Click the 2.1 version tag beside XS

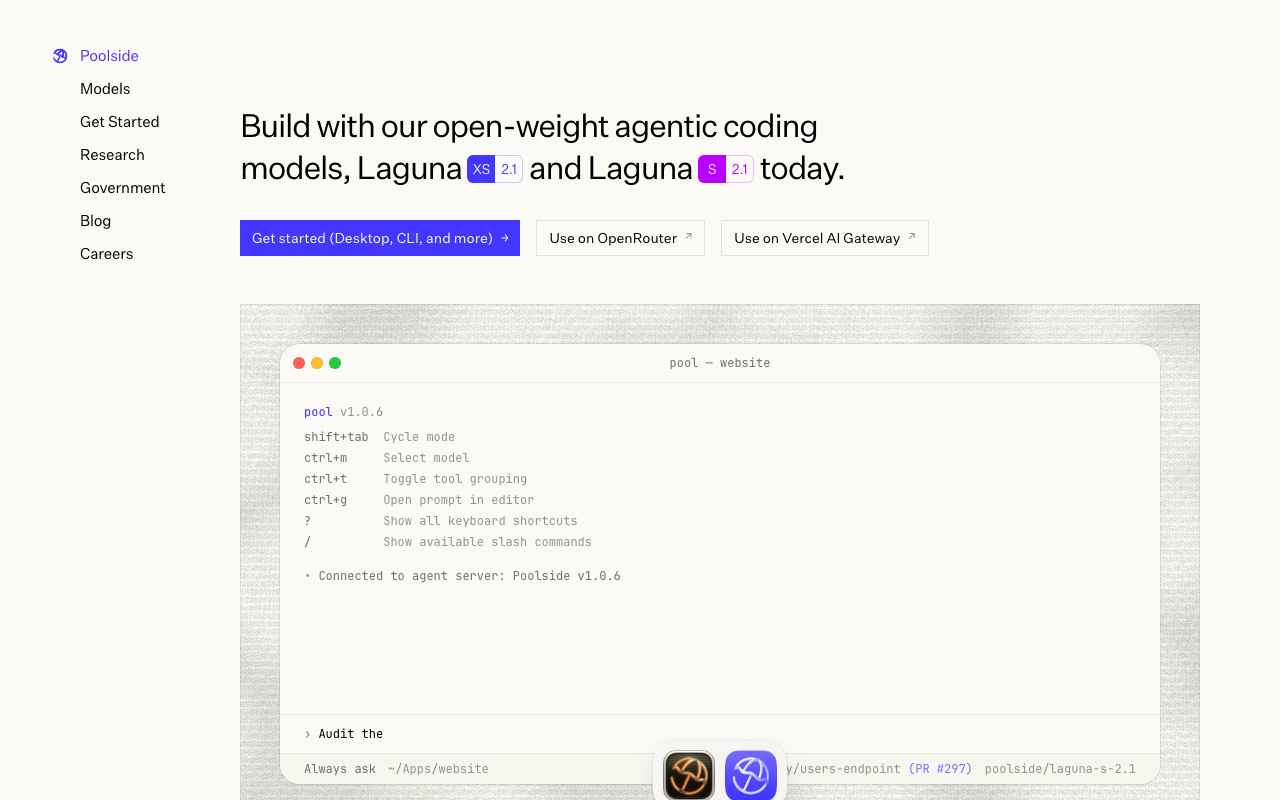point(509,169)
